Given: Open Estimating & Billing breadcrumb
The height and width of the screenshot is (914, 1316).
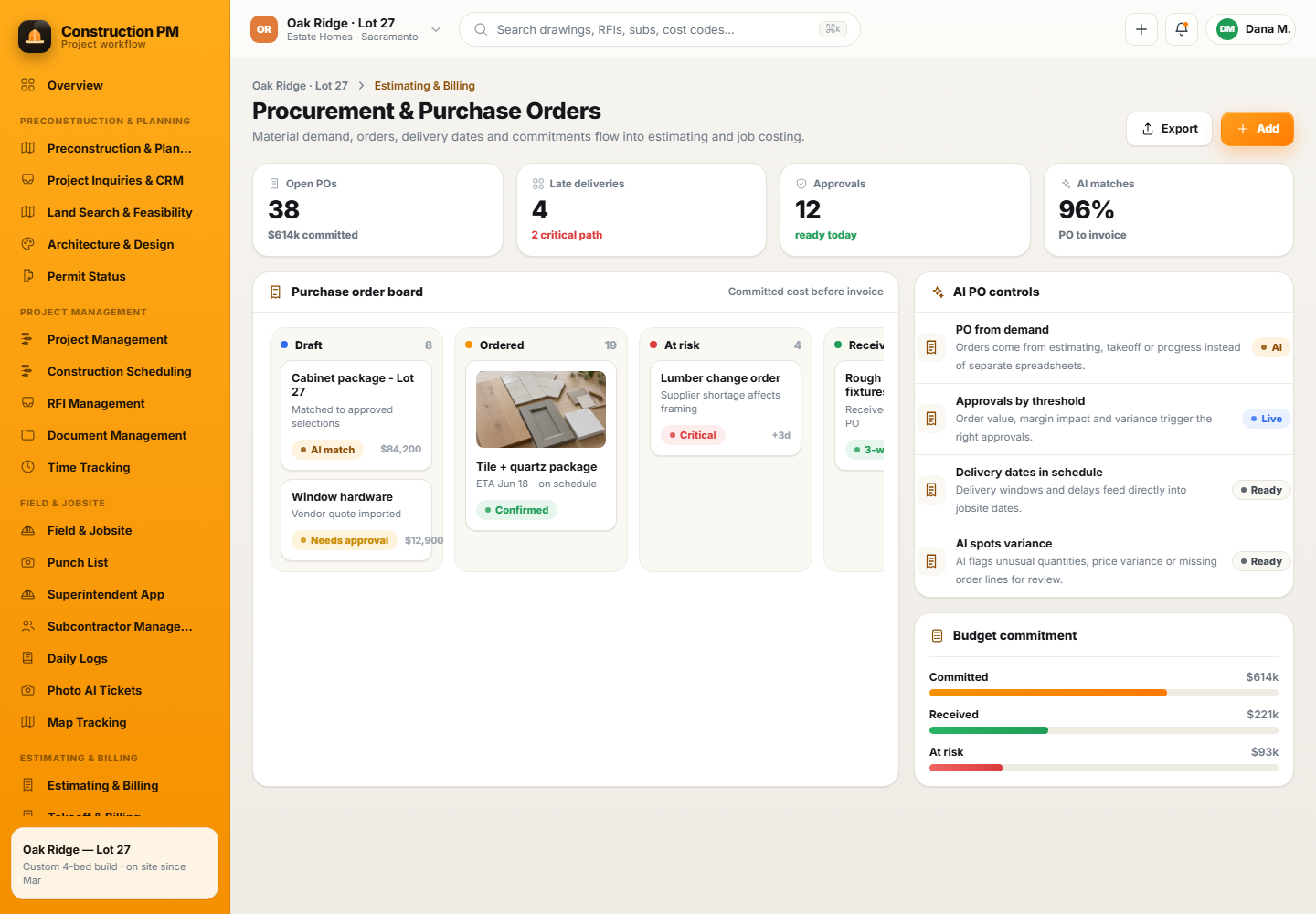Looking at the screenshot, I should coord(424,86).
